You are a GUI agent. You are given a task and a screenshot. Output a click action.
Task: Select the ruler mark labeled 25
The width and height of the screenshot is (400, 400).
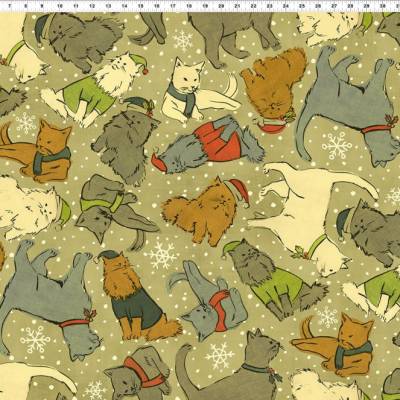point(302,6)
